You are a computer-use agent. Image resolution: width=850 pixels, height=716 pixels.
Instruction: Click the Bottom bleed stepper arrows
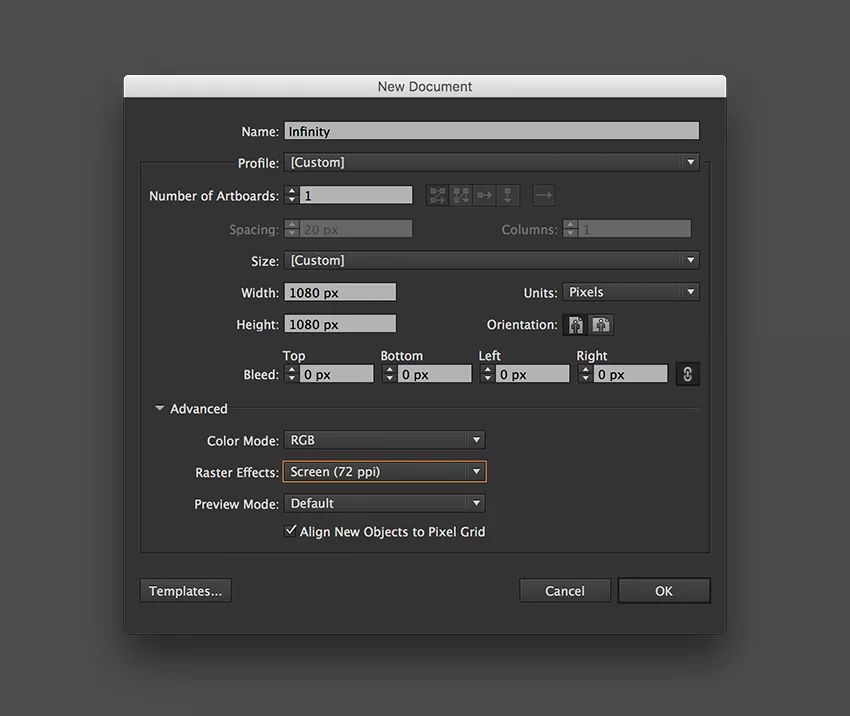click(x=389, y=374)
